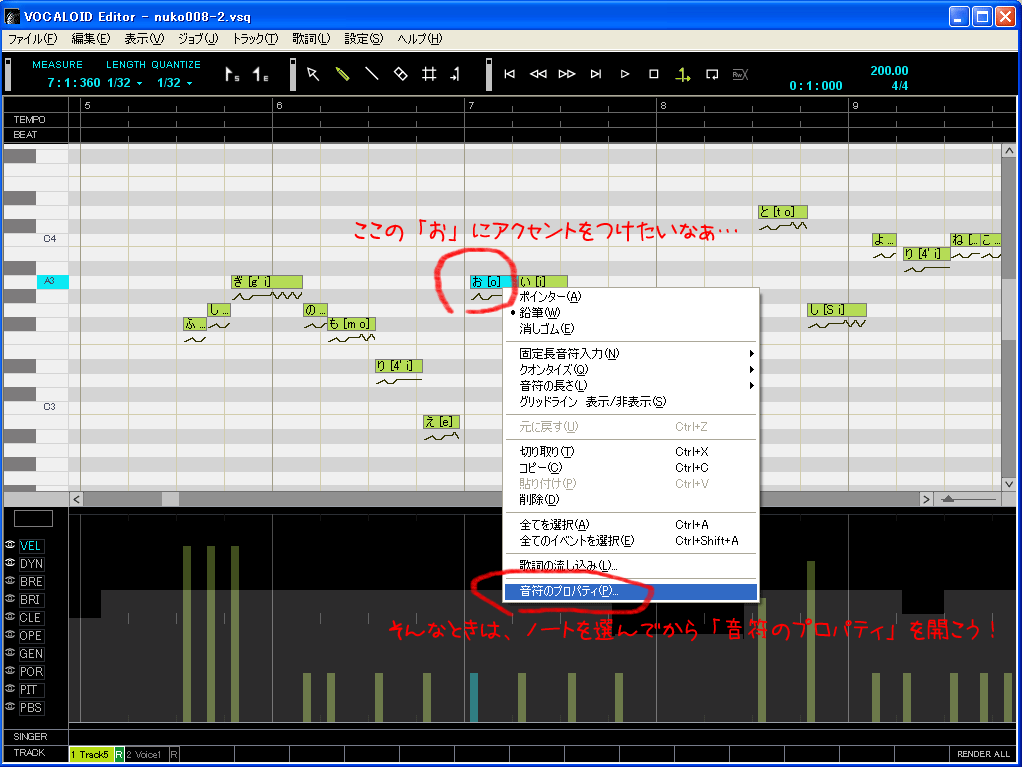The image size is (1022, 767).
Task: Choose ポインター in context menu
Action: click(x=631, y=297)
